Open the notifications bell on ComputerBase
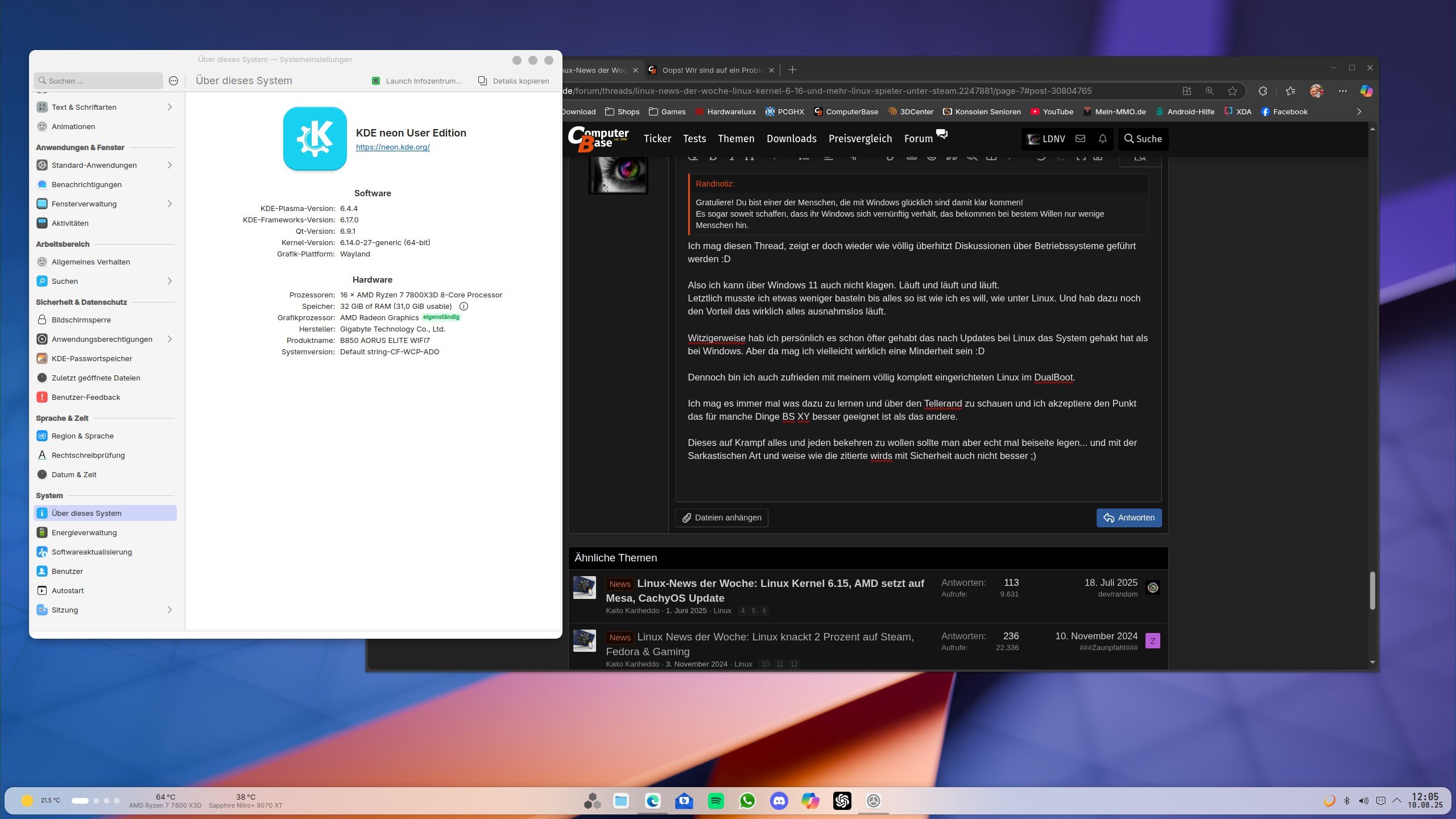This screenshot has width=1456, height=819. (x=1102, y=139)
